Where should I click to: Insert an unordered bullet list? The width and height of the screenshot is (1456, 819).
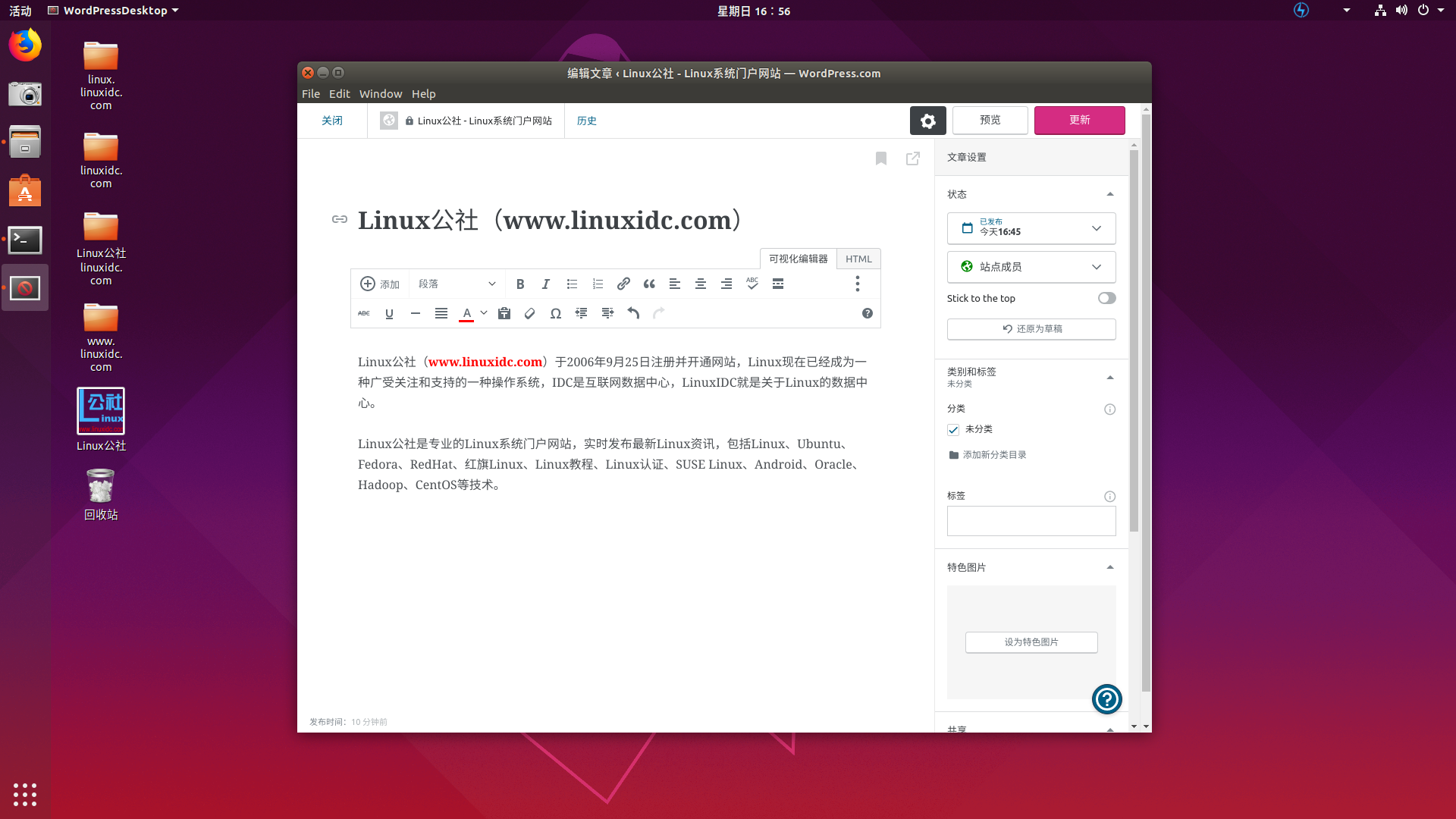pos(572,284)
